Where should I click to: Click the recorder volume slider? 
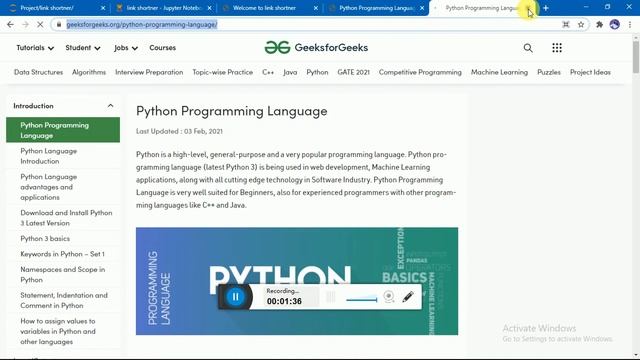click(361, 300)
